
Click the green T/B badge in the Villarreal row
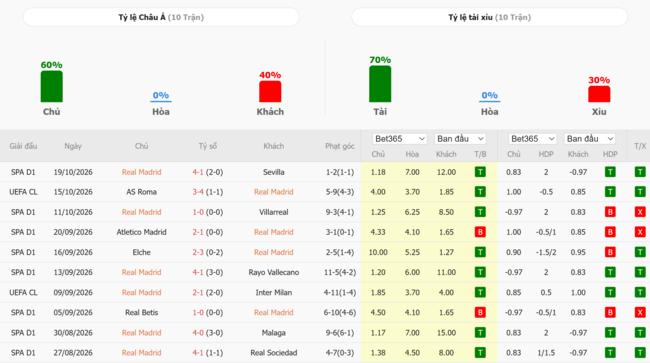click(480, 212)
